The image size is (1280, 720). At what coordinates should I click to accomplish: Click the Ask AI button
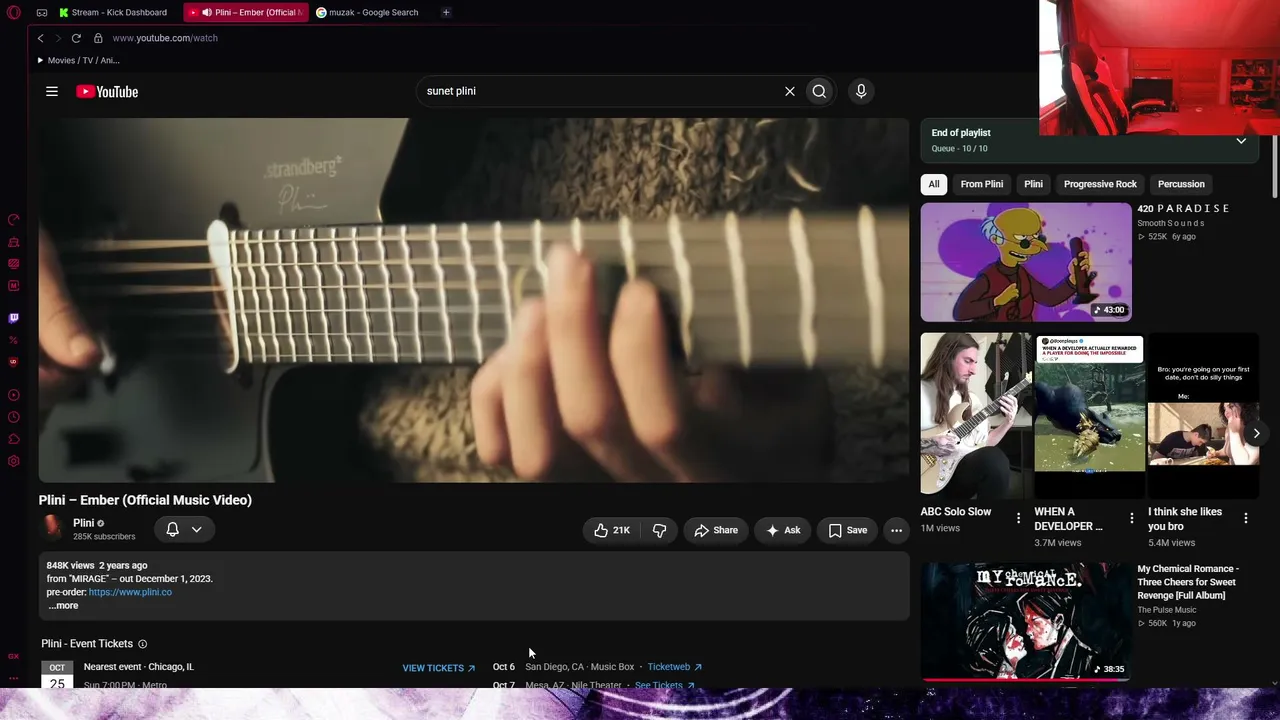[783, 530]
